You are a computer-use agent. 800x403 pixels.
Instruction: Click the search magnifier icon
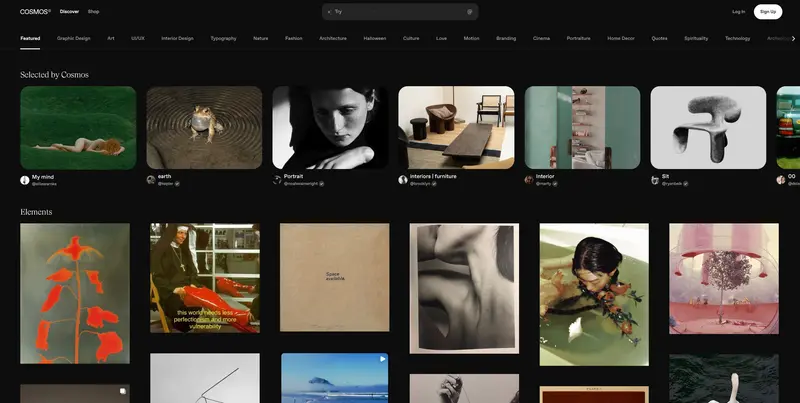point(329,12)
